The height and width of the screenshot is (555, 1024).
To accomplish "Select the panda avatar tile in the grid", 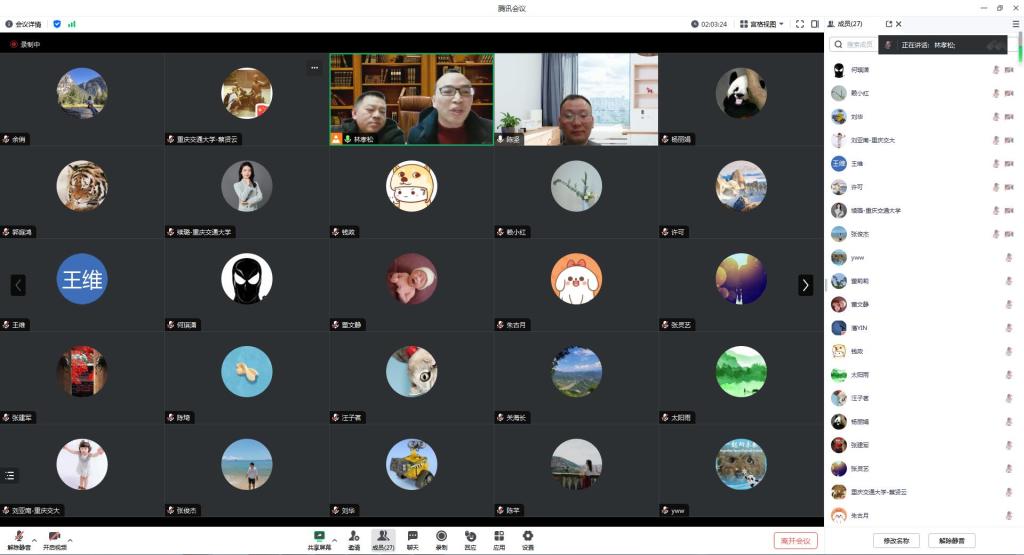I will [x=741, y=93].
